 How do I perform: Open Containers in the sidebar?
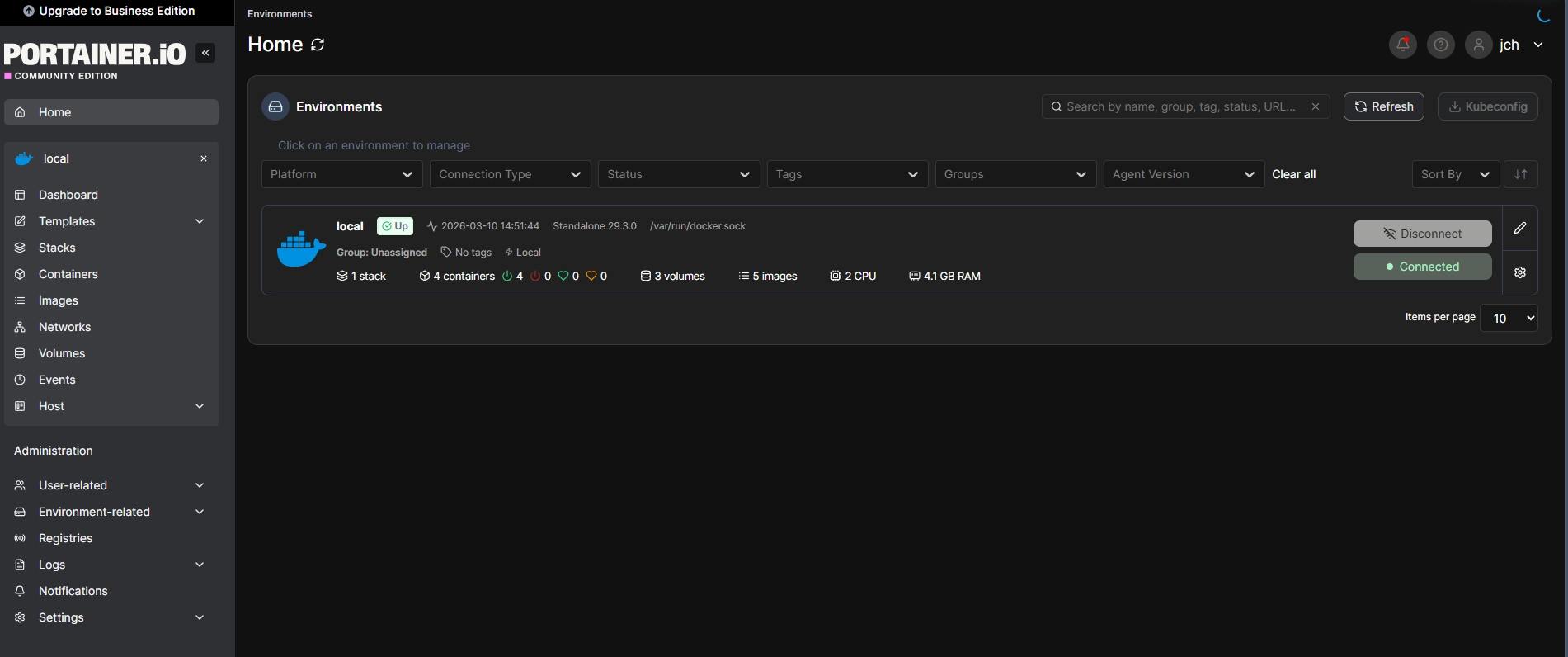pos(68,274)
